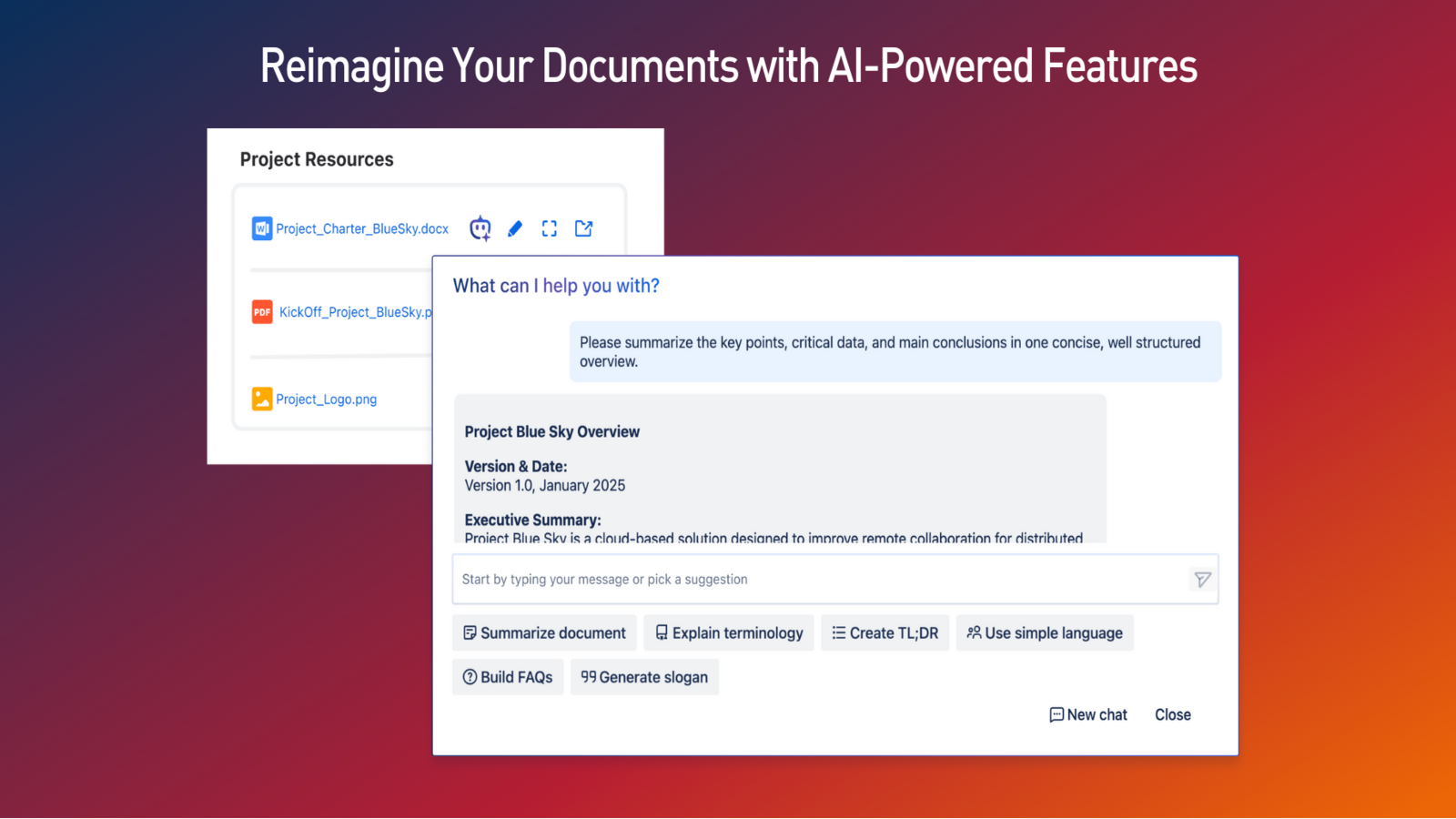
Task: Select Build FAQs suggestion
Action: 508,677
